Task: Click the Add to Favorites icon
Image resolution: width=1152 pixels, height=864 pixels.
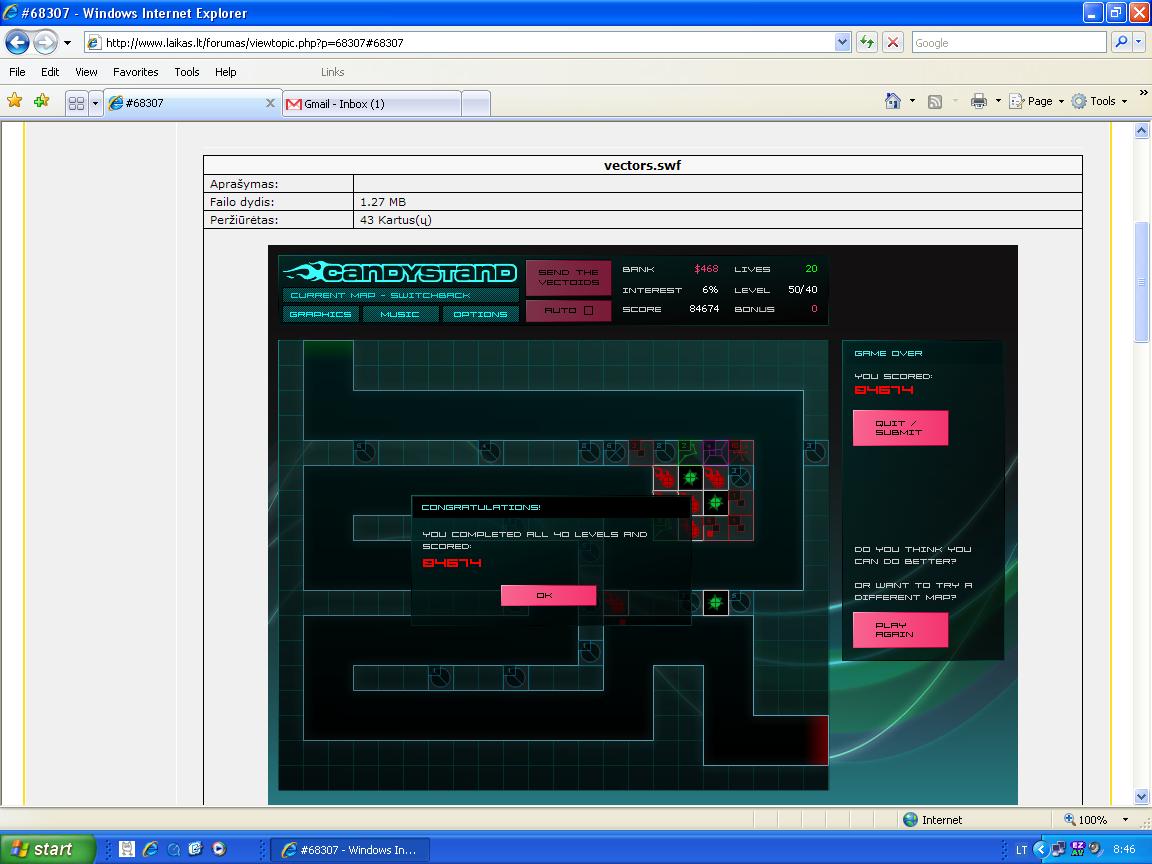Action: (x=42, y=101)
